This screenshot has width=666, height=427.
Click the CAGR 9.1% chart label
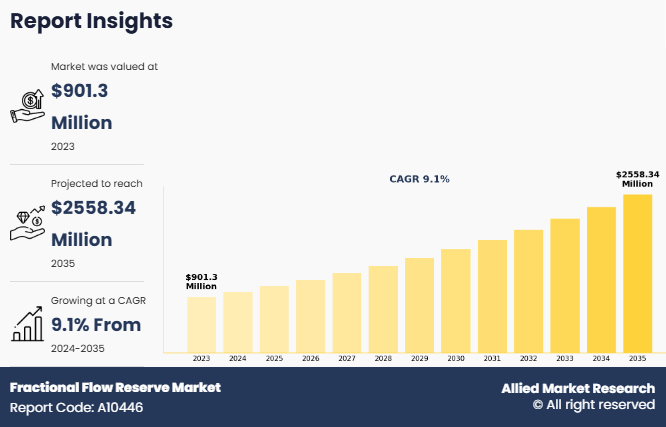pyautogui.click(x=419, y=179)
